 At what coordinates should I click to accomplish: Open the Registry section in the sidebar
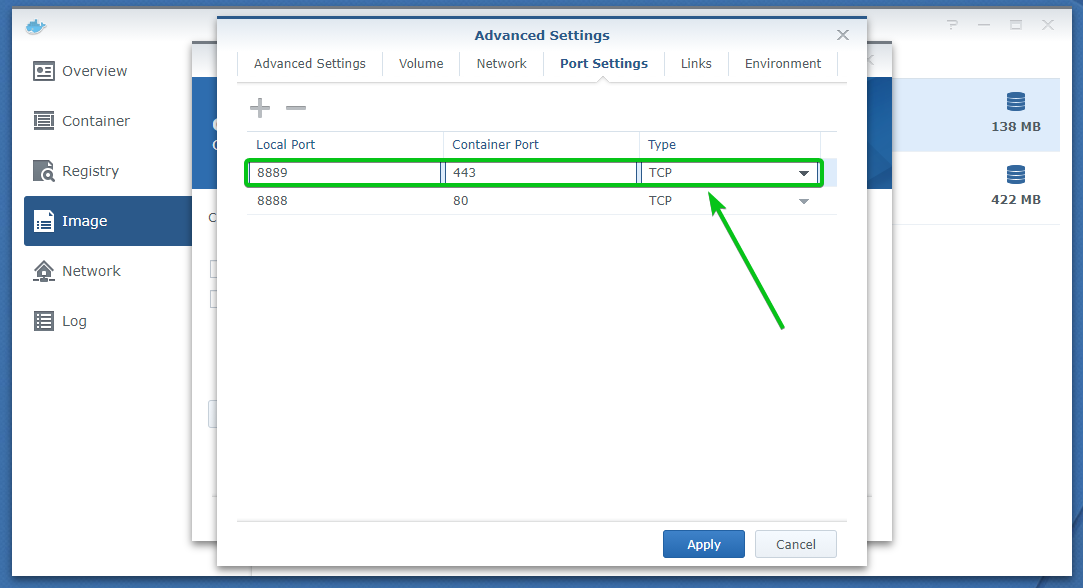click(108, 171)
